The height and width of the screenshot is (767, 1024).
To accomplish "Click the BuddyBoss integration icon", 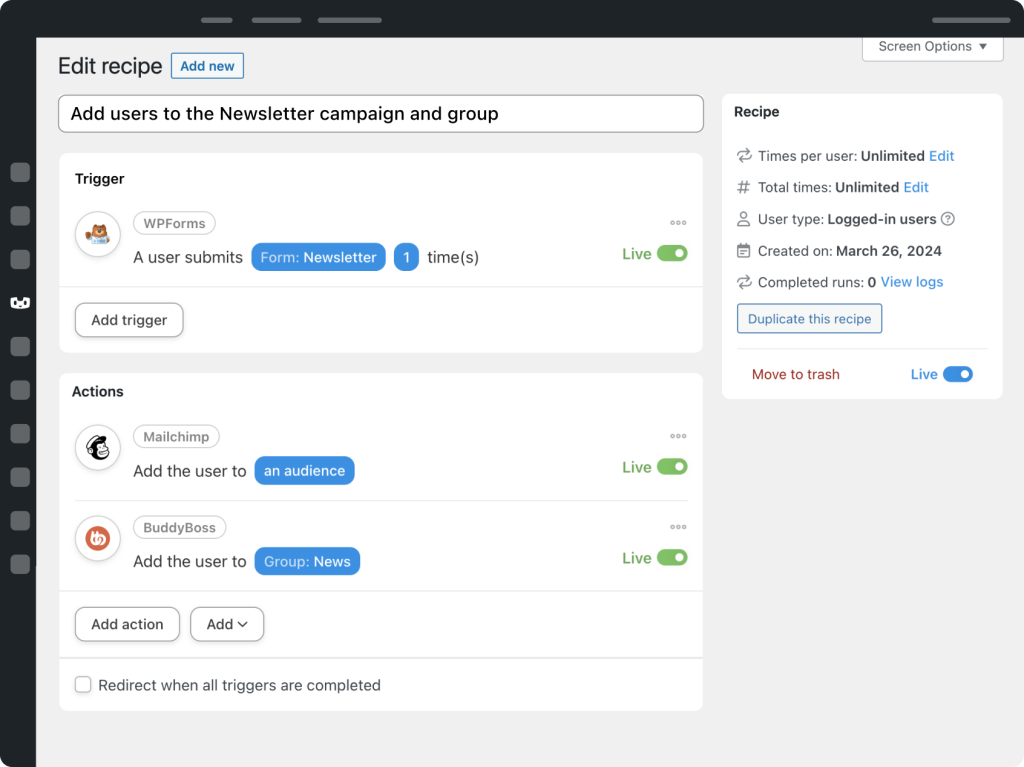I will pos(98,539).
